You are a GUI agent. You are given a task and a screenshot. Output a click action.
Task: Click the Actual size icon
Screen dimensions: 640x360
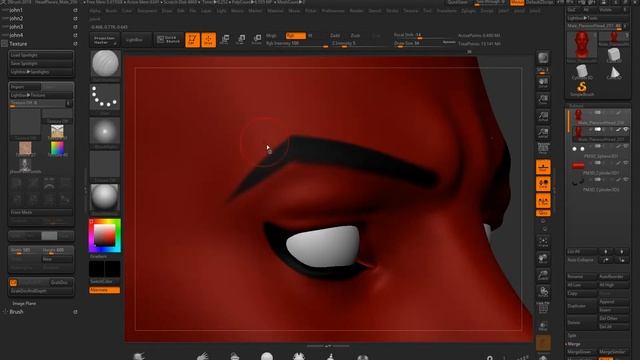(543, 117)
